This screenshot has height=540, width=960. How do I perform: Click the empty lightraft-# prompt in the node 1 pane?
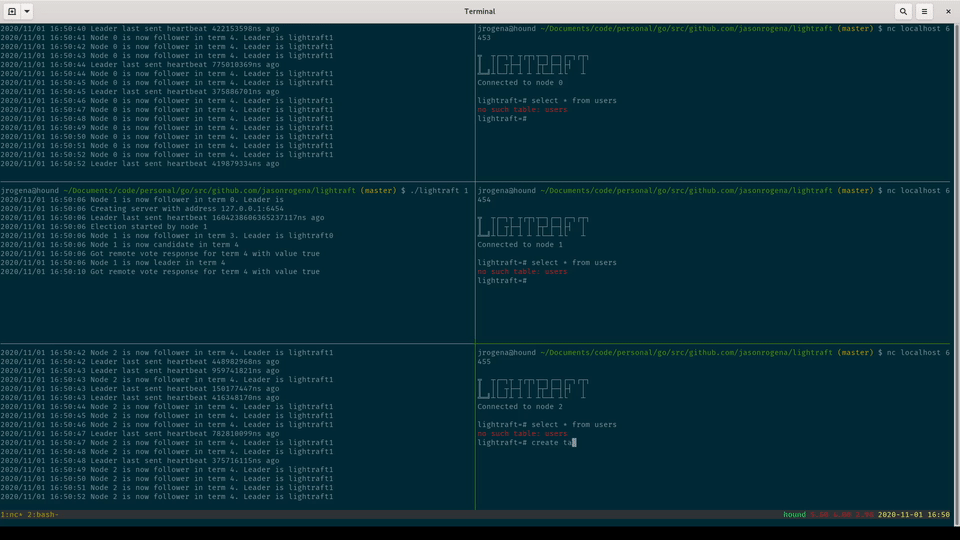[502, 280]
